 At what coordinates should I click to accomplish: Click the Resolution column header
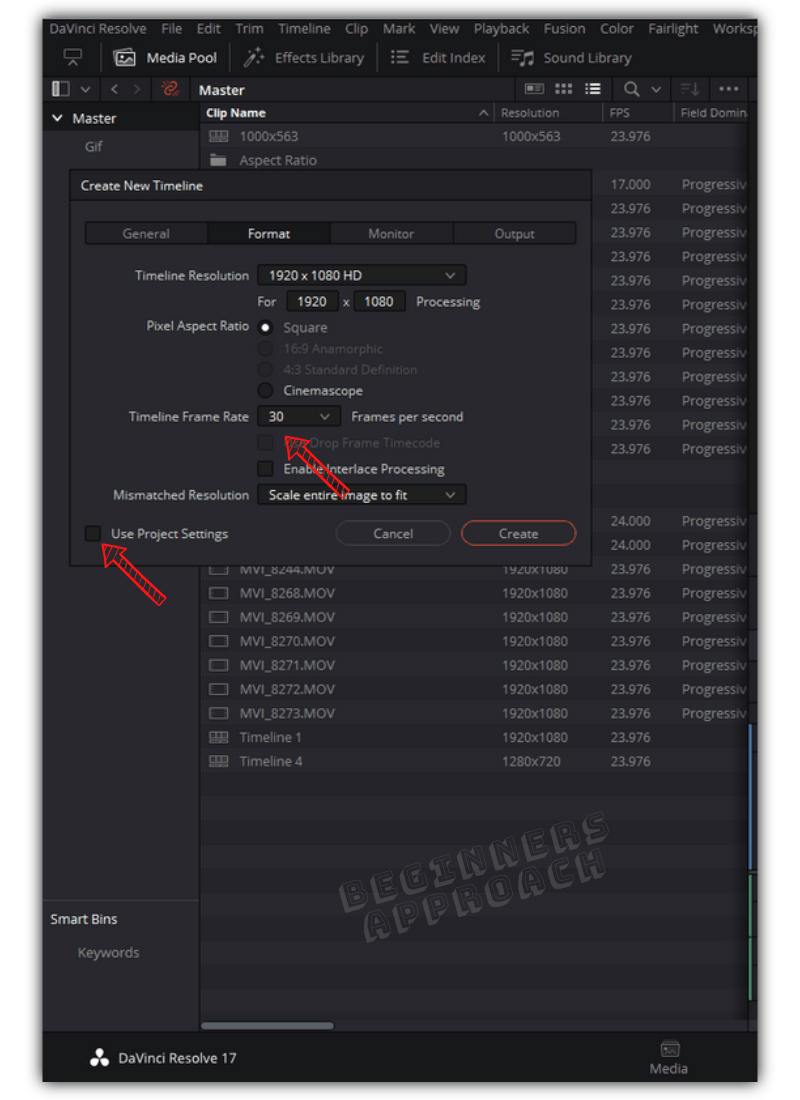point(530,113)
